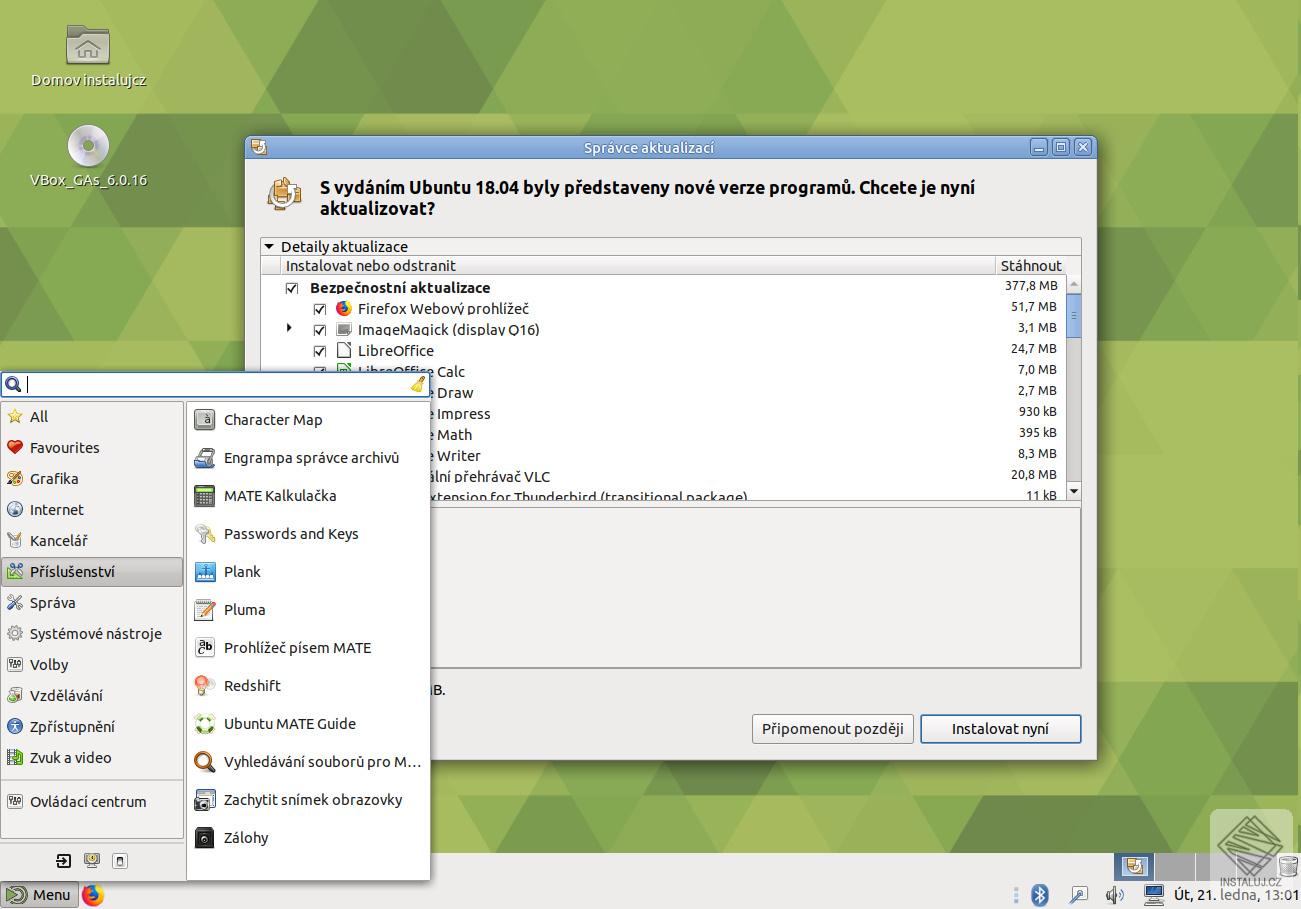This screenshot has width=1301, height=909.
Task: Switch to the second workspace
Action: 1175,866
